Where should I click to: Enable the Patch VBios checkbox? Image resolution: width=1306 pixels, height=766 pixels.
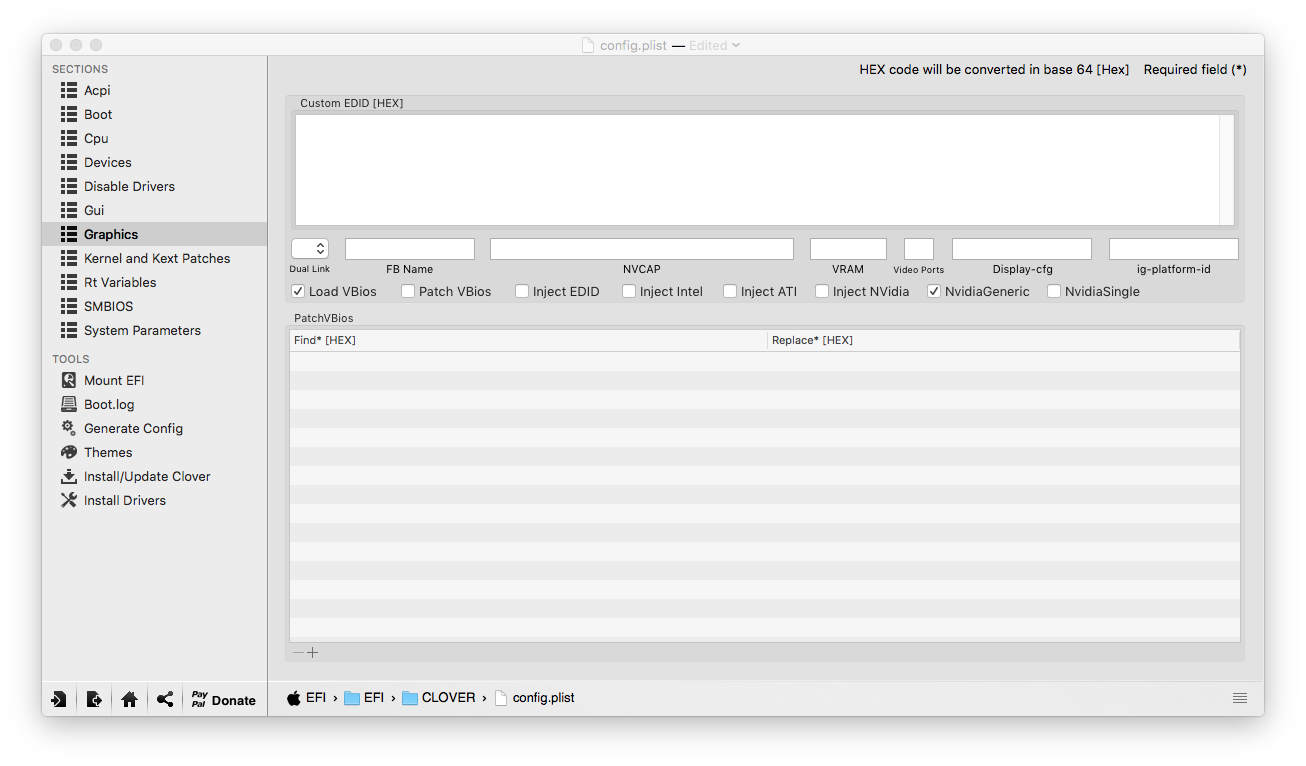click(408, 291)
